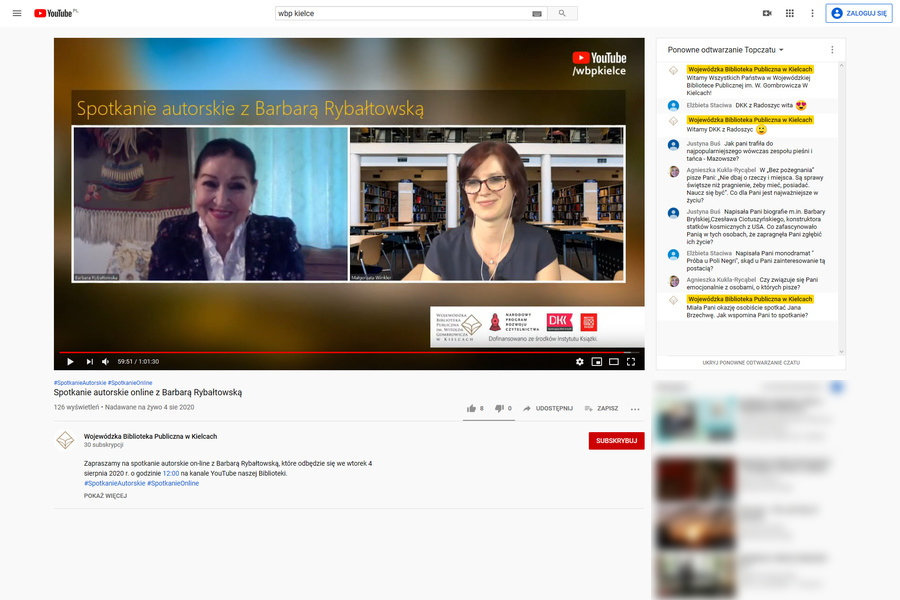Click library avatar beside Jana Brzechwę message
This screenshot has height=600, width=900.
click(x=674, y=300)
